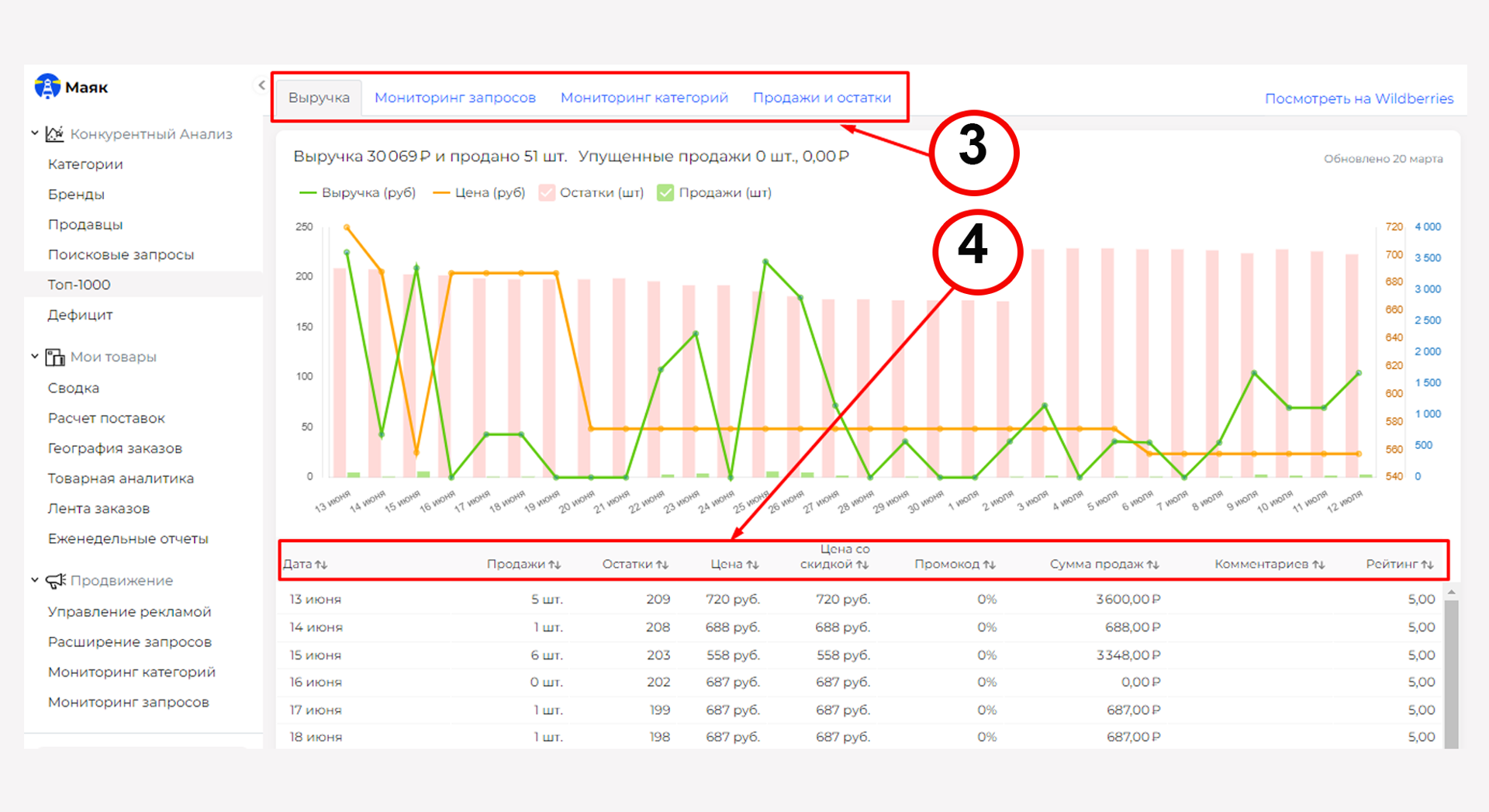
Task: Open Продавцы in the sidebar
Action: pyautogui.click(x=85, y=225)
